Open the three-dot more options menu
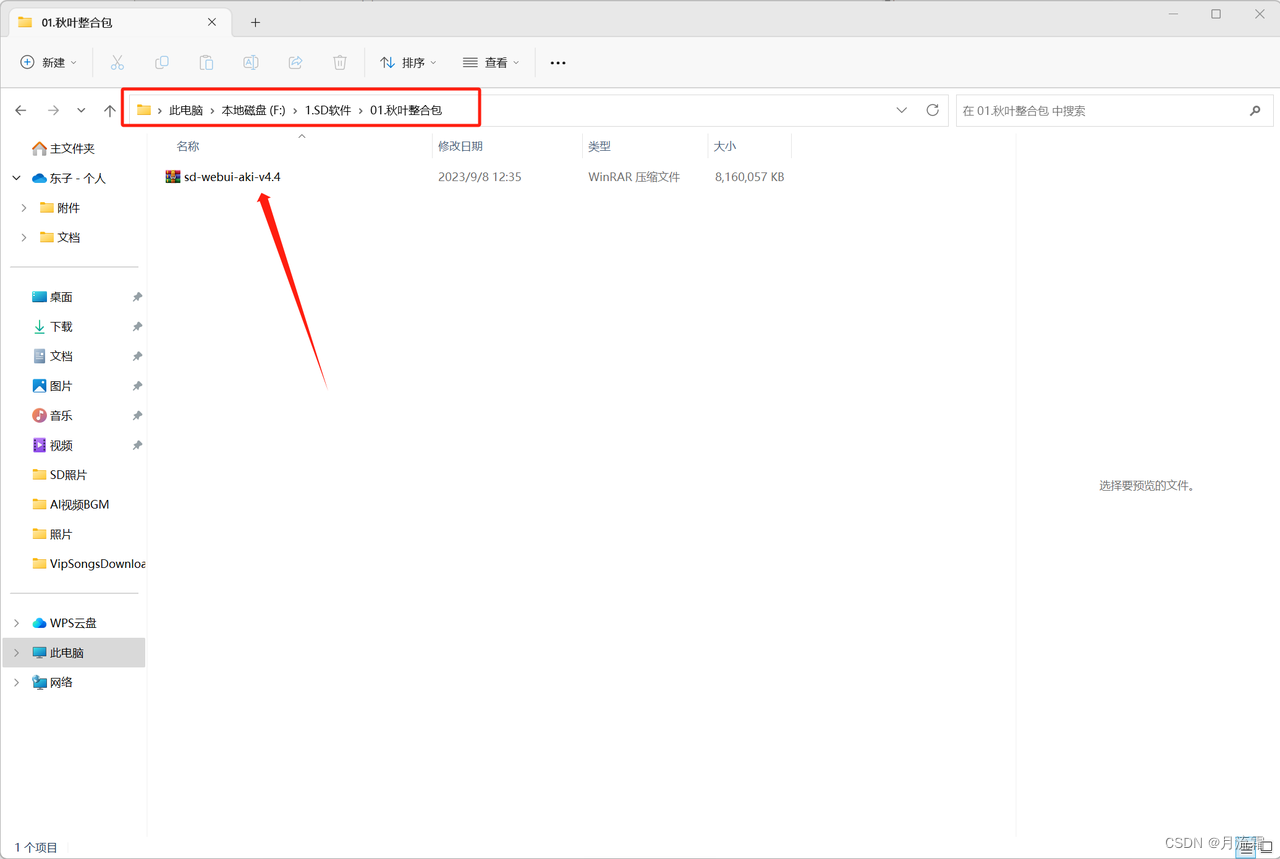 tap(558, 63)
